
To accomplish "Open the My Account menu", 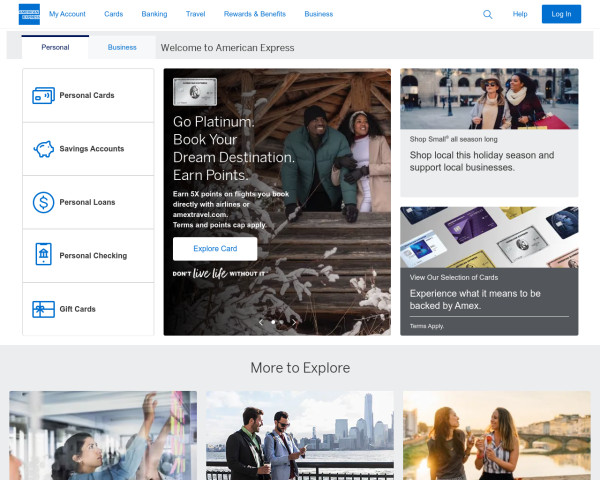I will tap(67, 14).
